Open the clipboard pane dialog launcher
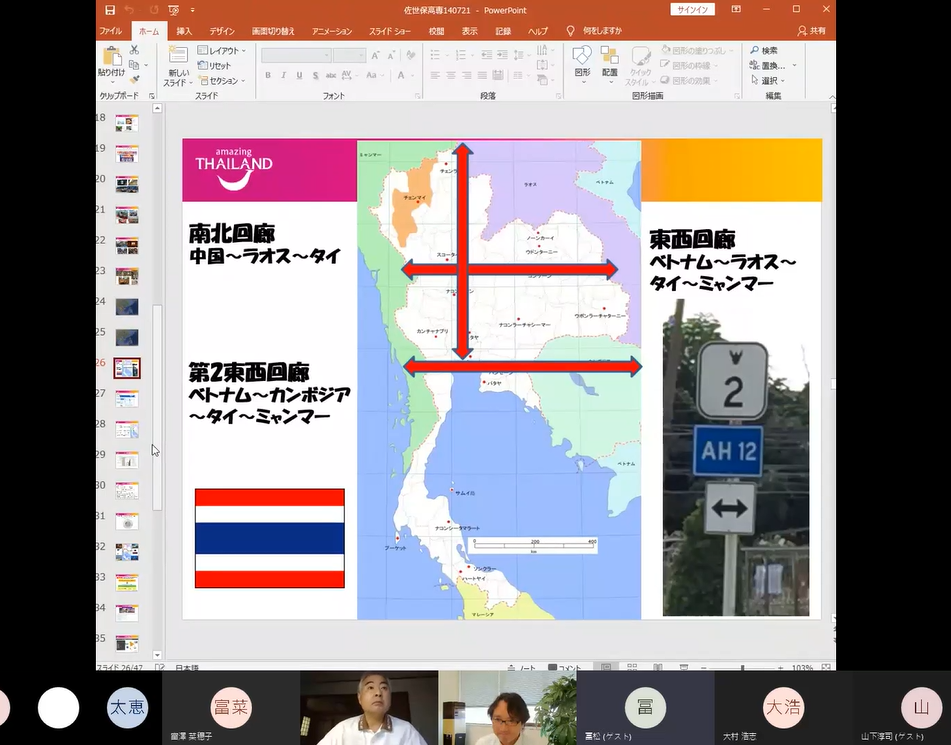The width and height of the screenshot is (951, 745). [x=152, y=96]
